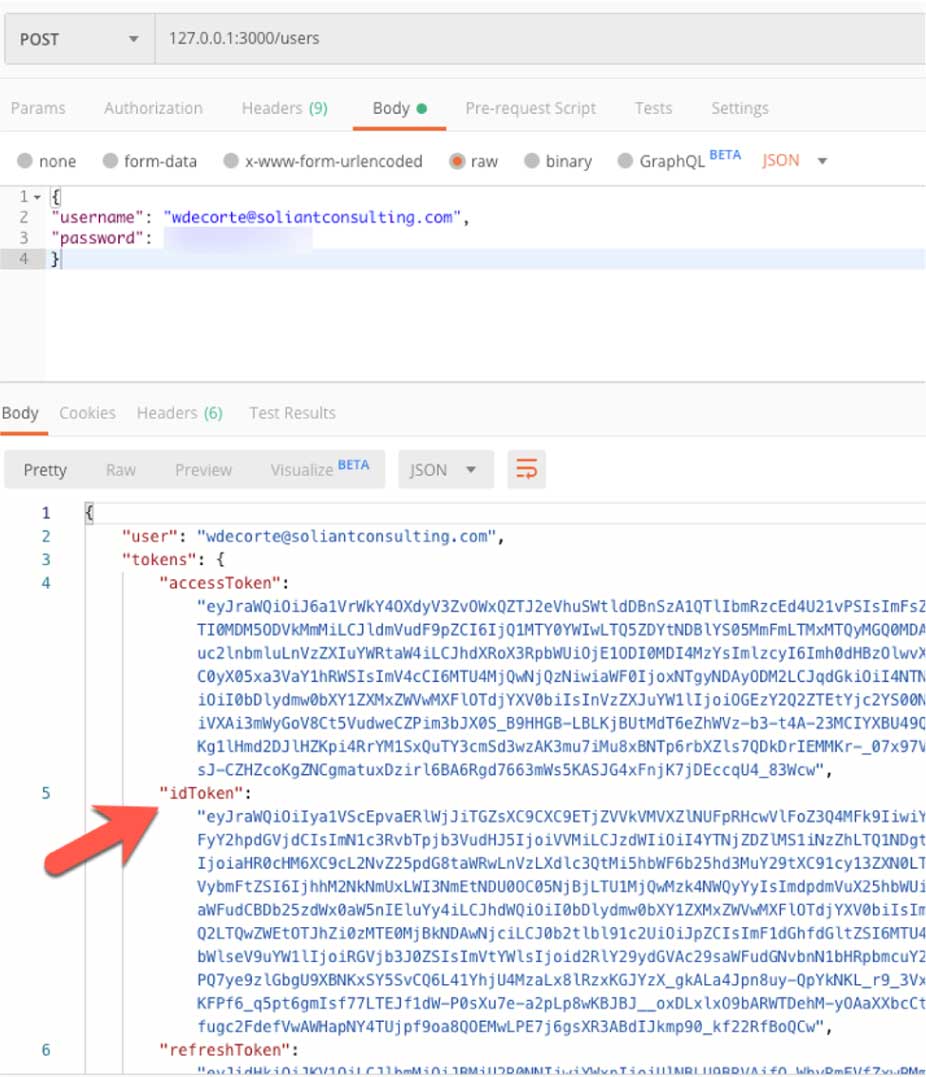Image resolution: width=926 pixels, height=1077 pixels.
Task: Select the raw body radio button
Action: tap(457, 161)
